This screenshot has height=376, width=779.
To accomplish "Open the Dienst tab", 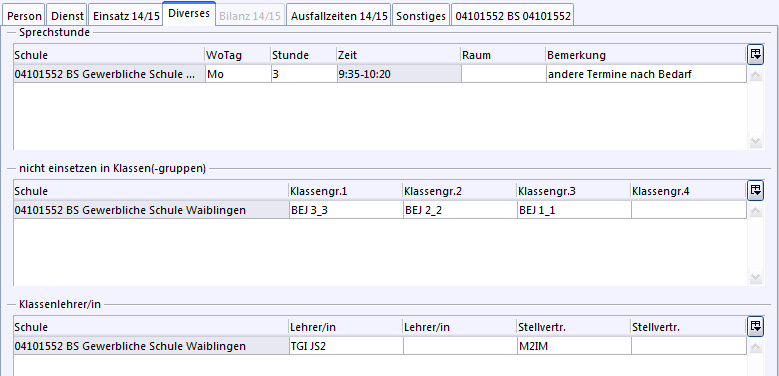I will pyautogui.click(x=67, y=16).
